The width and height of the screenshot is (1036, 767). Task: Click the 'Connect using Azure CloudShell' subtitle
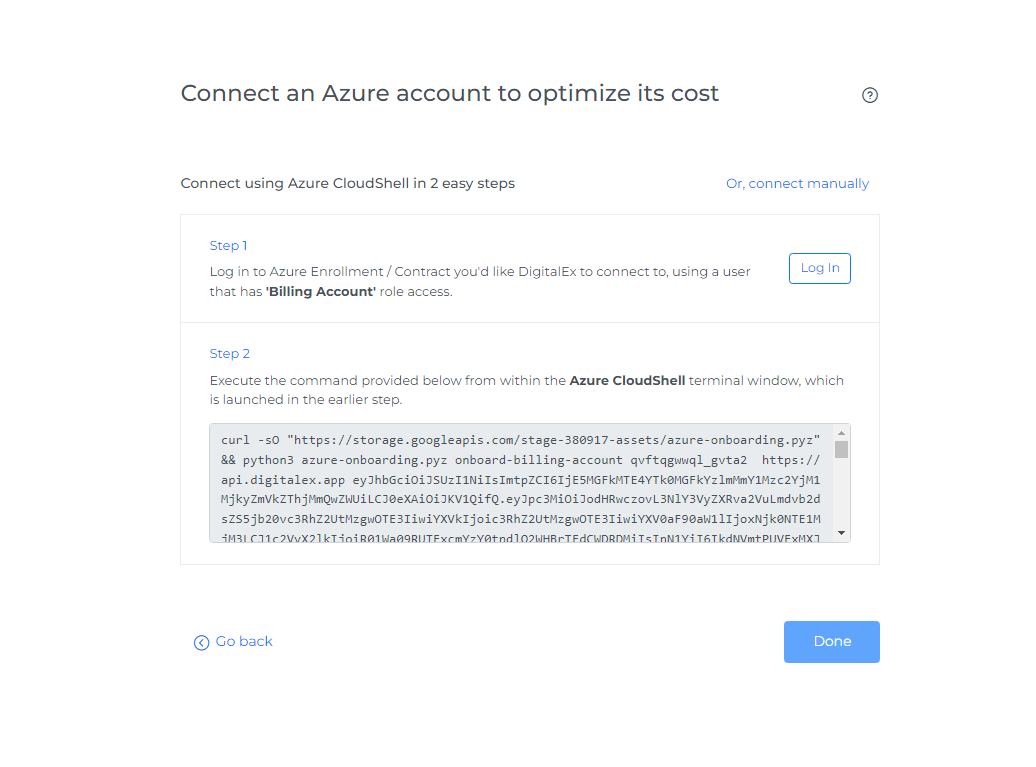click(x=347, y=184)
